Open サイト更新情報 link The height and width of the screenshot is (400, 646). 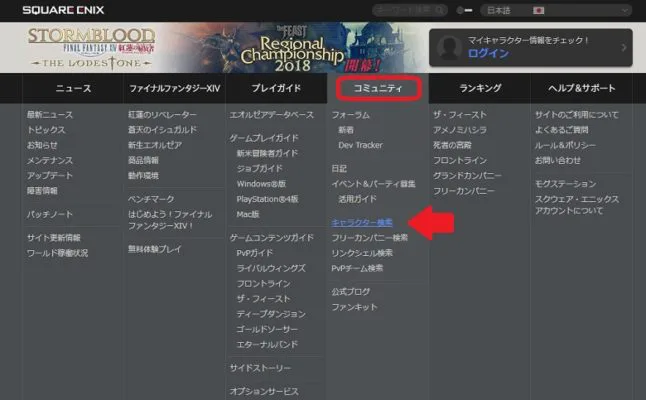[54, 238]
